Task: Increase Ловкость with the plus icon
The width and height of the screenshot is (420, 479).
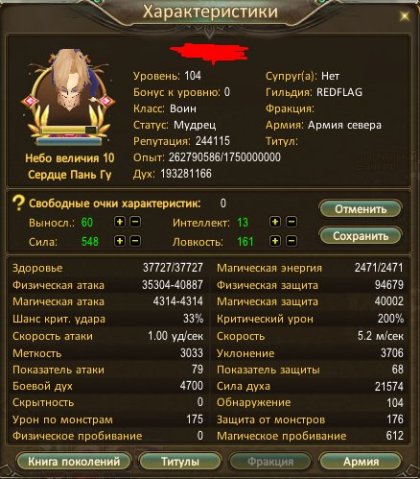Action: pos(275,241)
